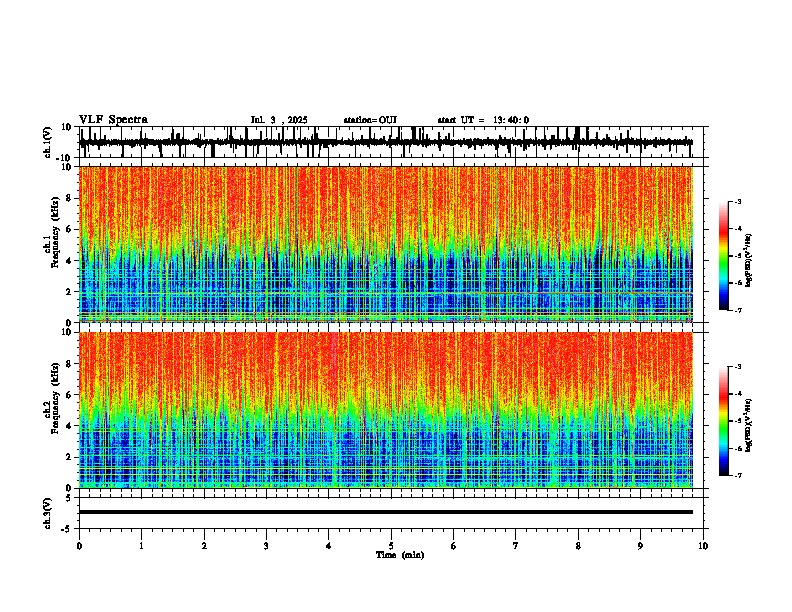
Task: Click the "-7" label on ch.1 color bar
Action: (738, 310)
